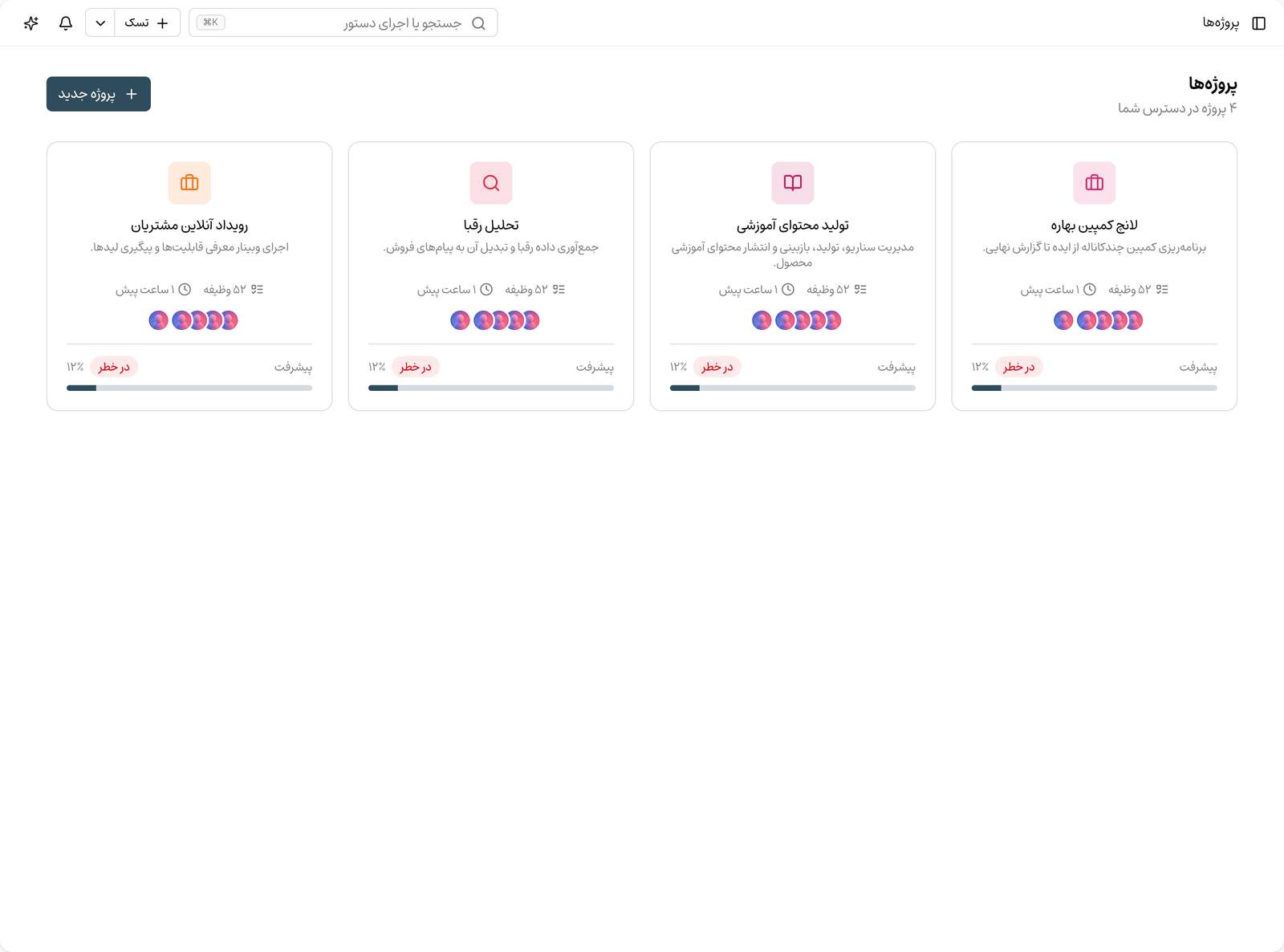Image resolution: width=1284 pixels, height=952 pixels.
Task: Open the AI sparkle assistant
Action: click(31, 22)
